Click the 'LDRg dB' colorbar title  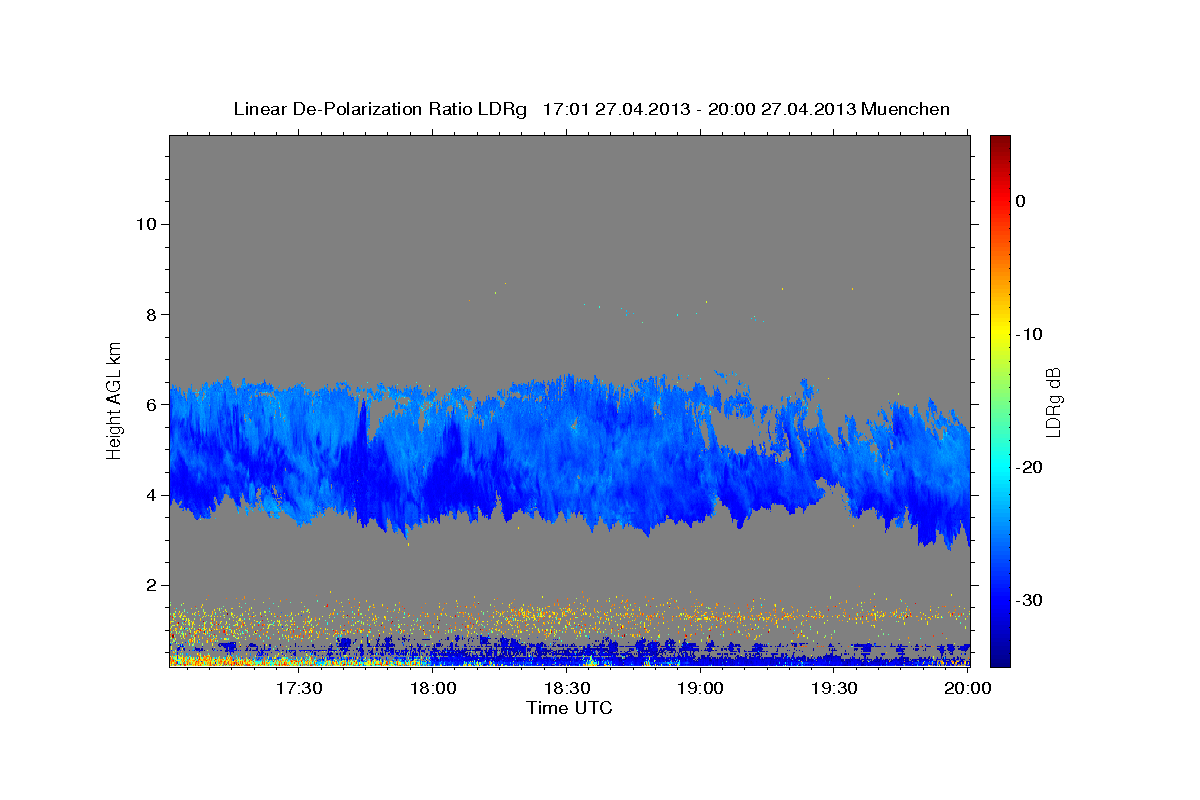pyautogui.click(x=1054, y=402)
